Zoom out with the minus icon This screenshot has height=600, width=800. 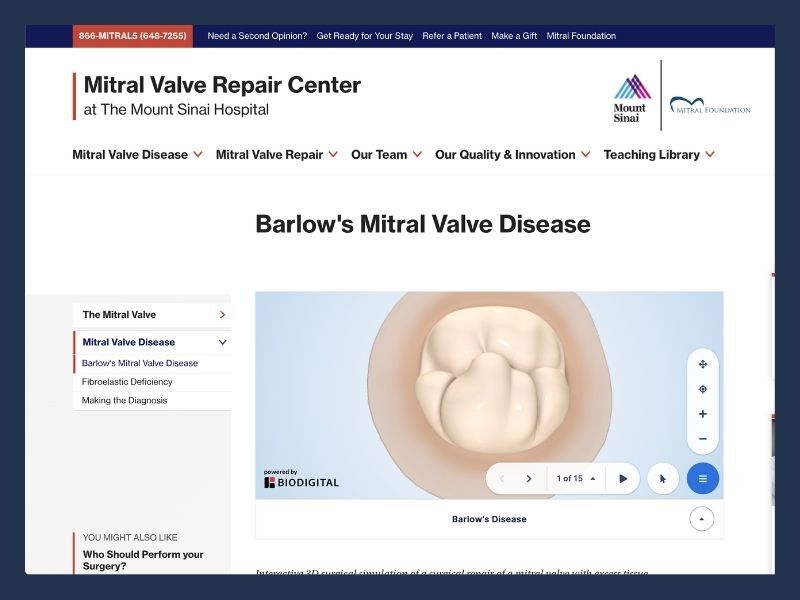pos(703,439)
